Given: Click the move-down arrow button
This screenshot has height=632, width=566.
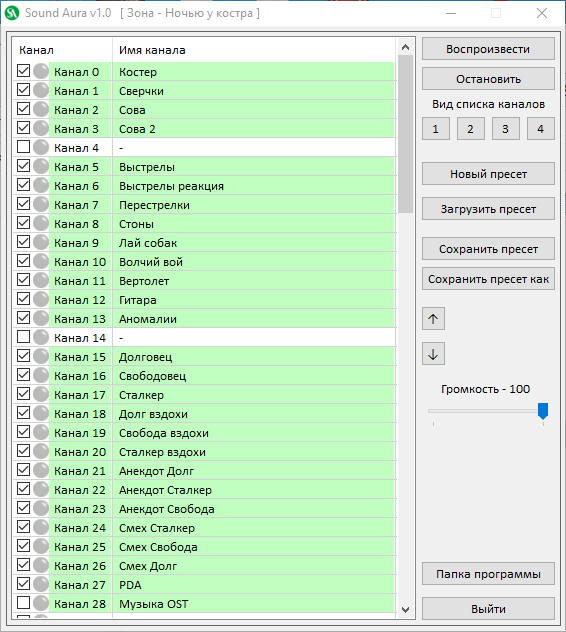Looking at the screenshot, I should pos(433,354).
